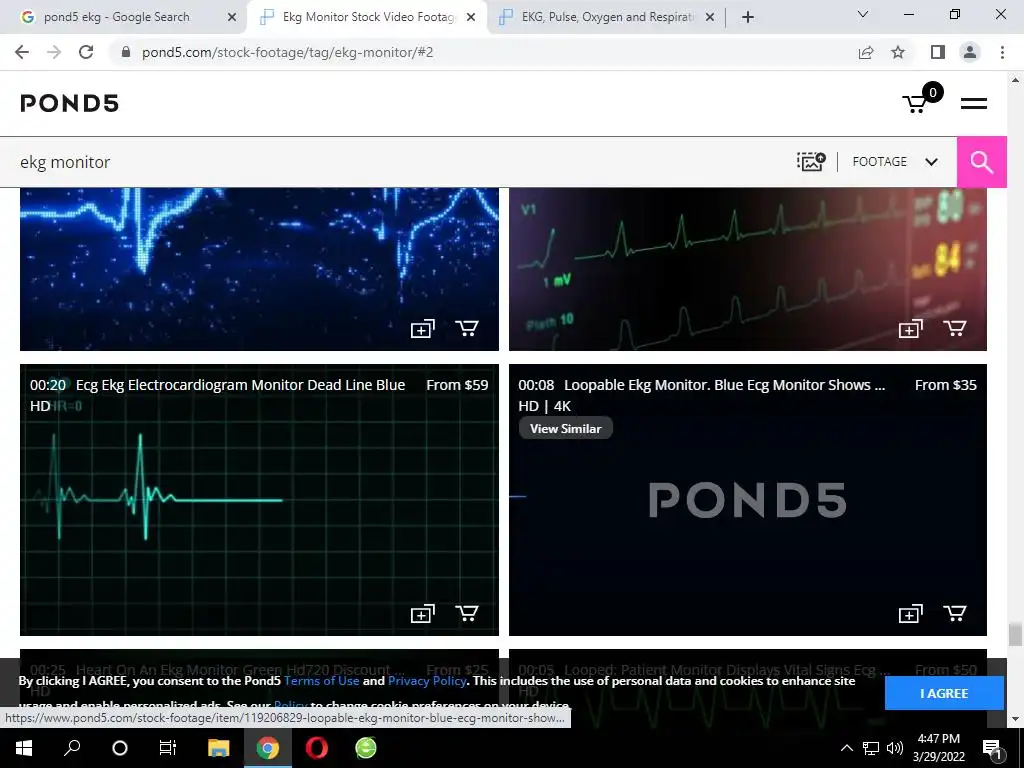The height and width of the screenshot is (768, 1024).
Task: Add Loopable Ekg Monitor clip to collection
Action: (910, 614)
